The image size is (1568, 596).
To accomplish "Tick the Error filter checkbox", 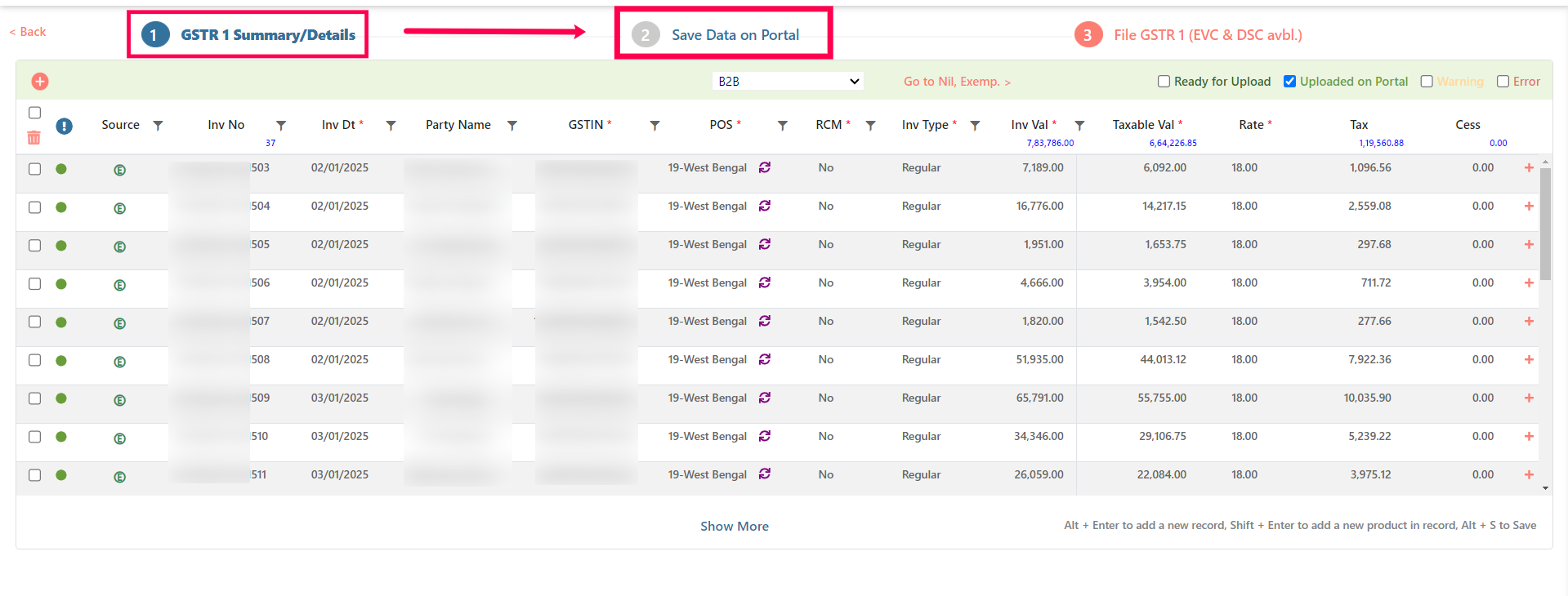I will click(x=1503, y=82).
